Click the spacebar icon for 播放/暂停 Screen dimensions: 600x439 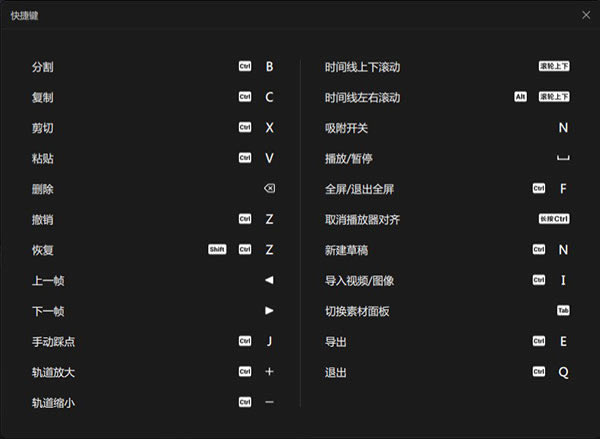[x=563, y=158]
